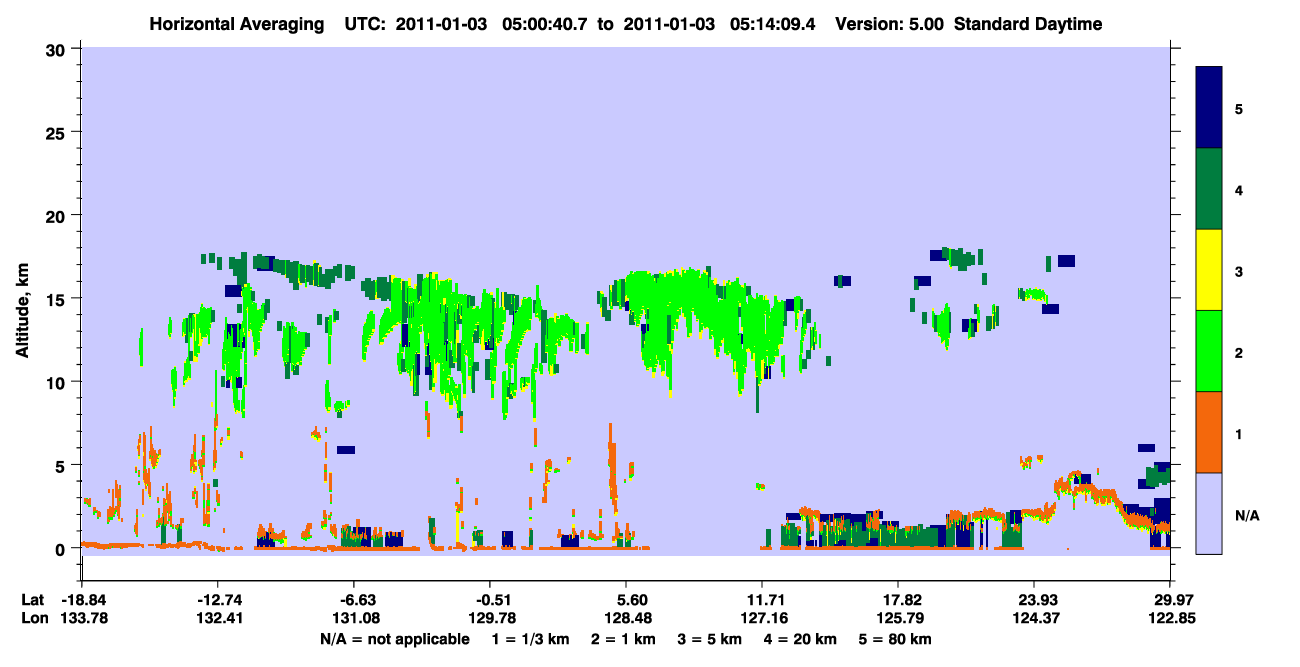Click legend text 'N/A = not applicable'
The width and height of the screenshot is (1300, 667).
[x=395, y=639]
